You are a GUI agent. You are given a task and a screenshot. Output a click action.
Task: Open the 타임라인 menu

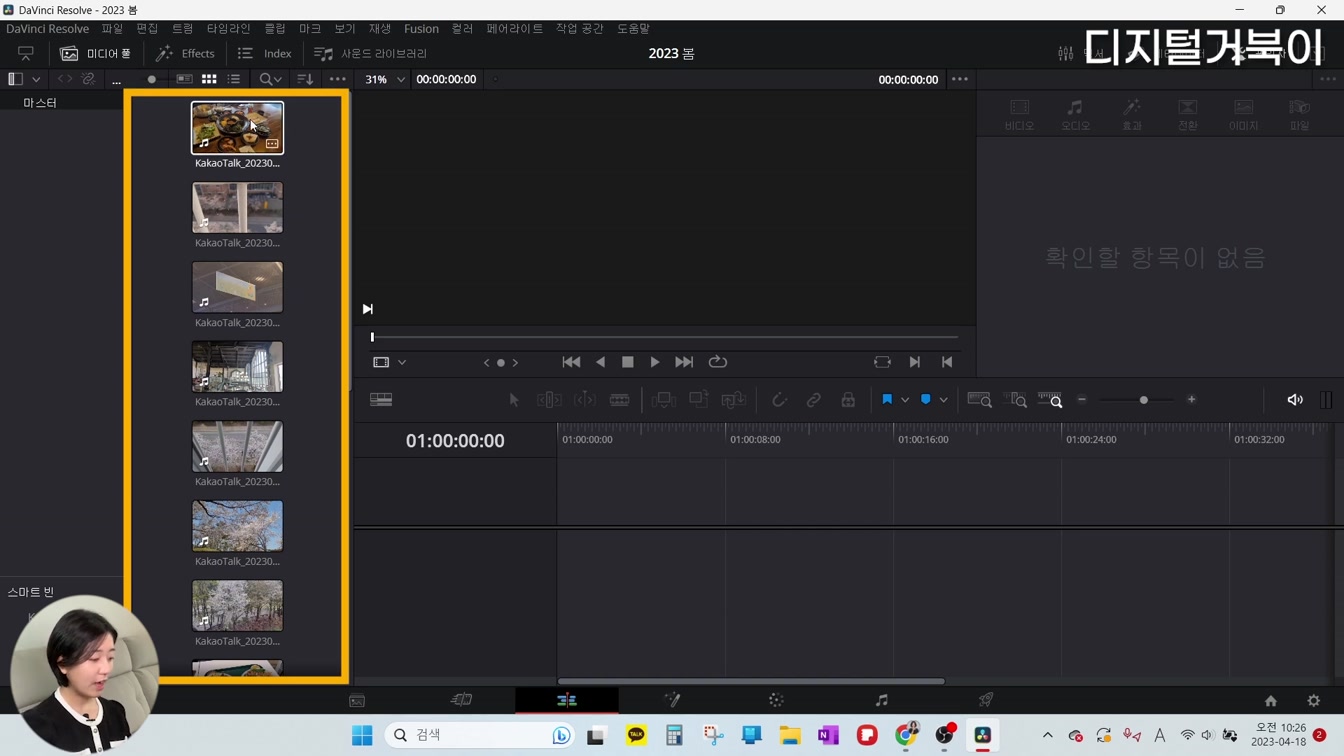(x=228, y=29)
